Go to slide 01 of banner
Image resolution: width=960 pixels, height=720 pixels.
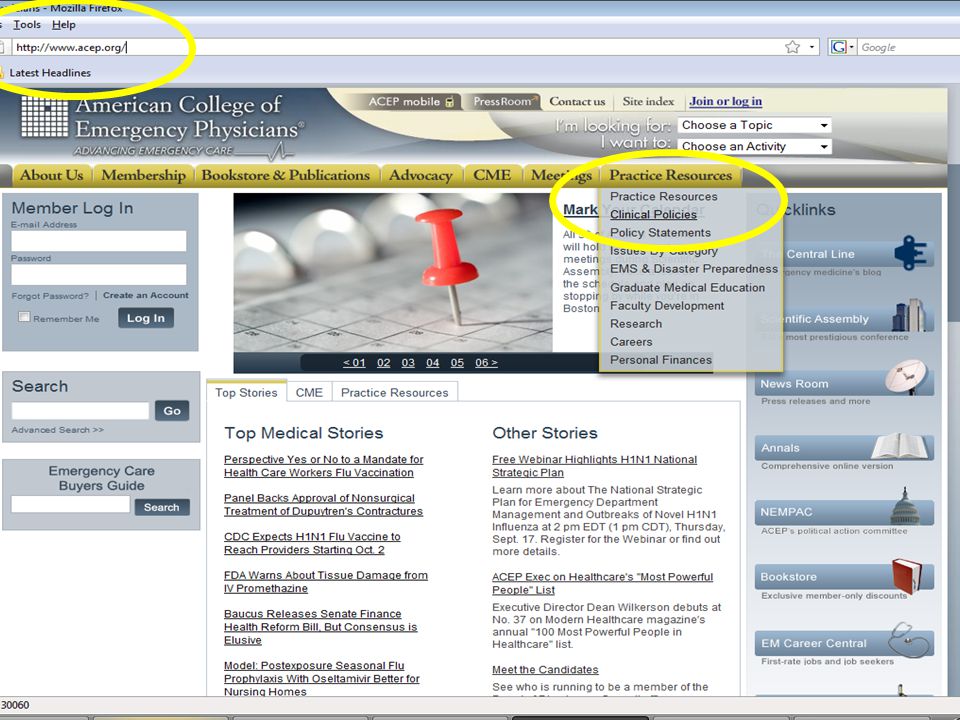click(354, 362)
